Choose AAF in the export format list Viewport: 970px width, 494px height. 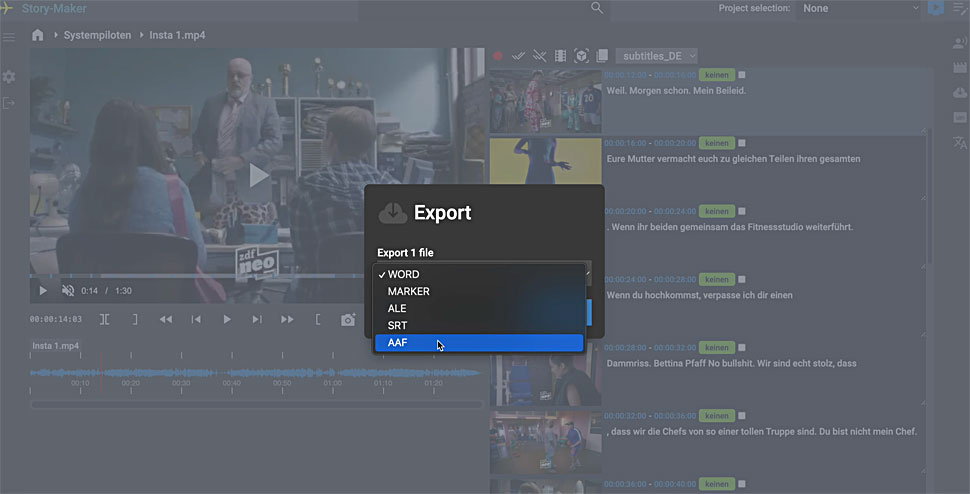tap(479, 343)
